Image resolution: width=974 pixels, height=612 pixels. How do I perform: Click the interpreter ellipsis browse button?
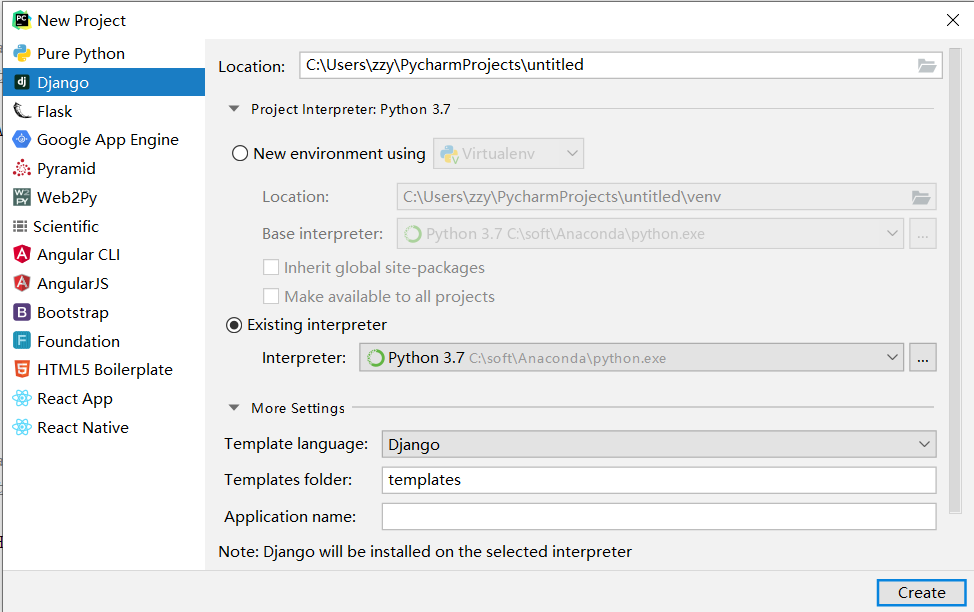(923, 358)
